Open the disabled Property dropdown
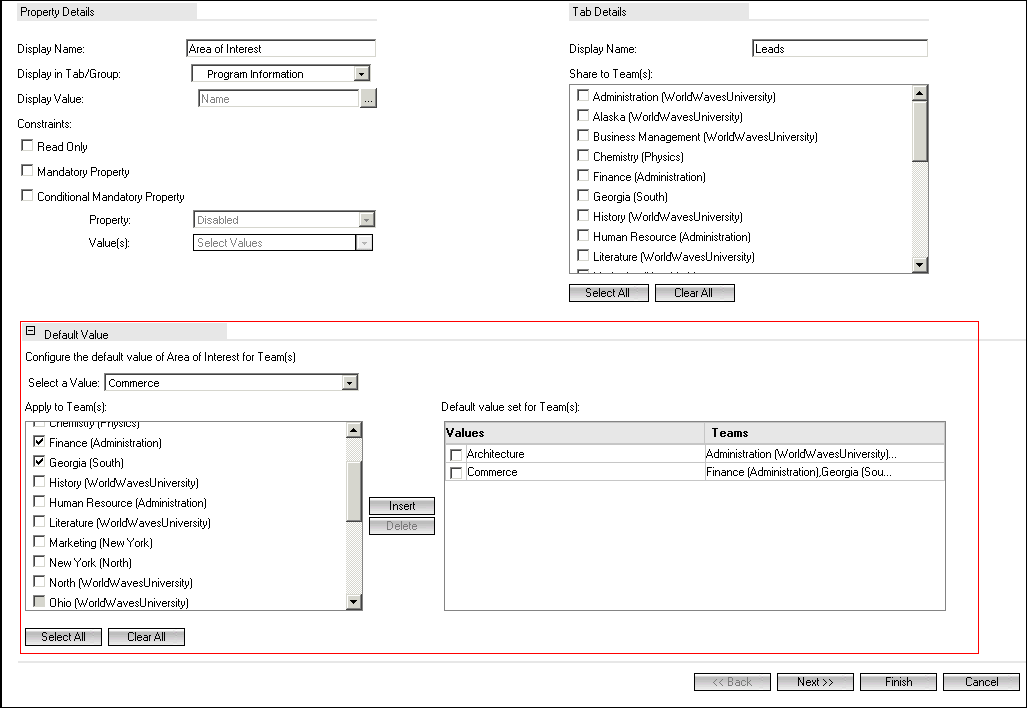 click(x=367, y=219)
